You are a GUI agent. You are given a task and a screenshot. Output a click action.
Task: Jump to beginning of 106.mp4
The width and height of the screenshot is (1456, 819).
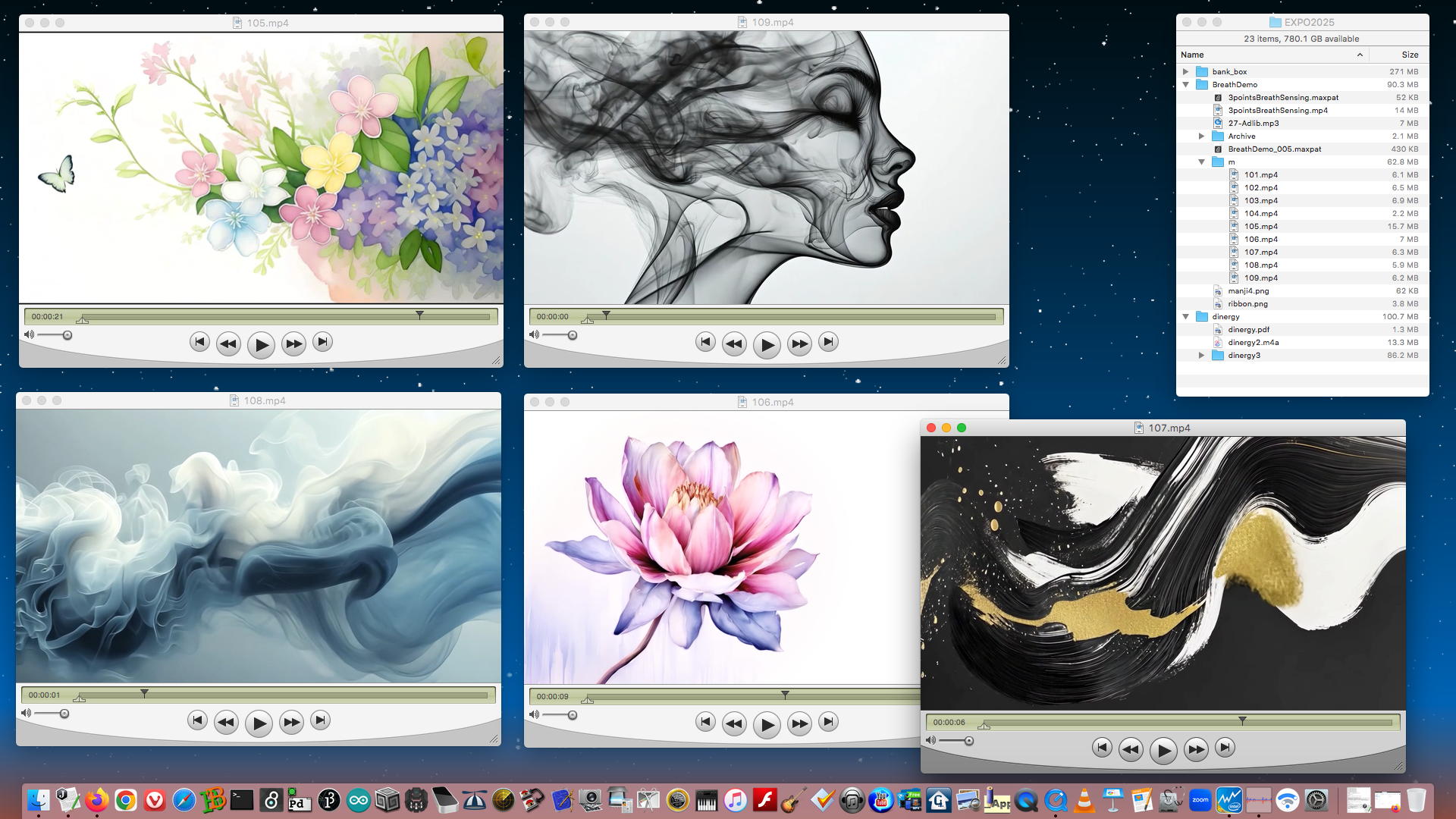click(705, 722)
